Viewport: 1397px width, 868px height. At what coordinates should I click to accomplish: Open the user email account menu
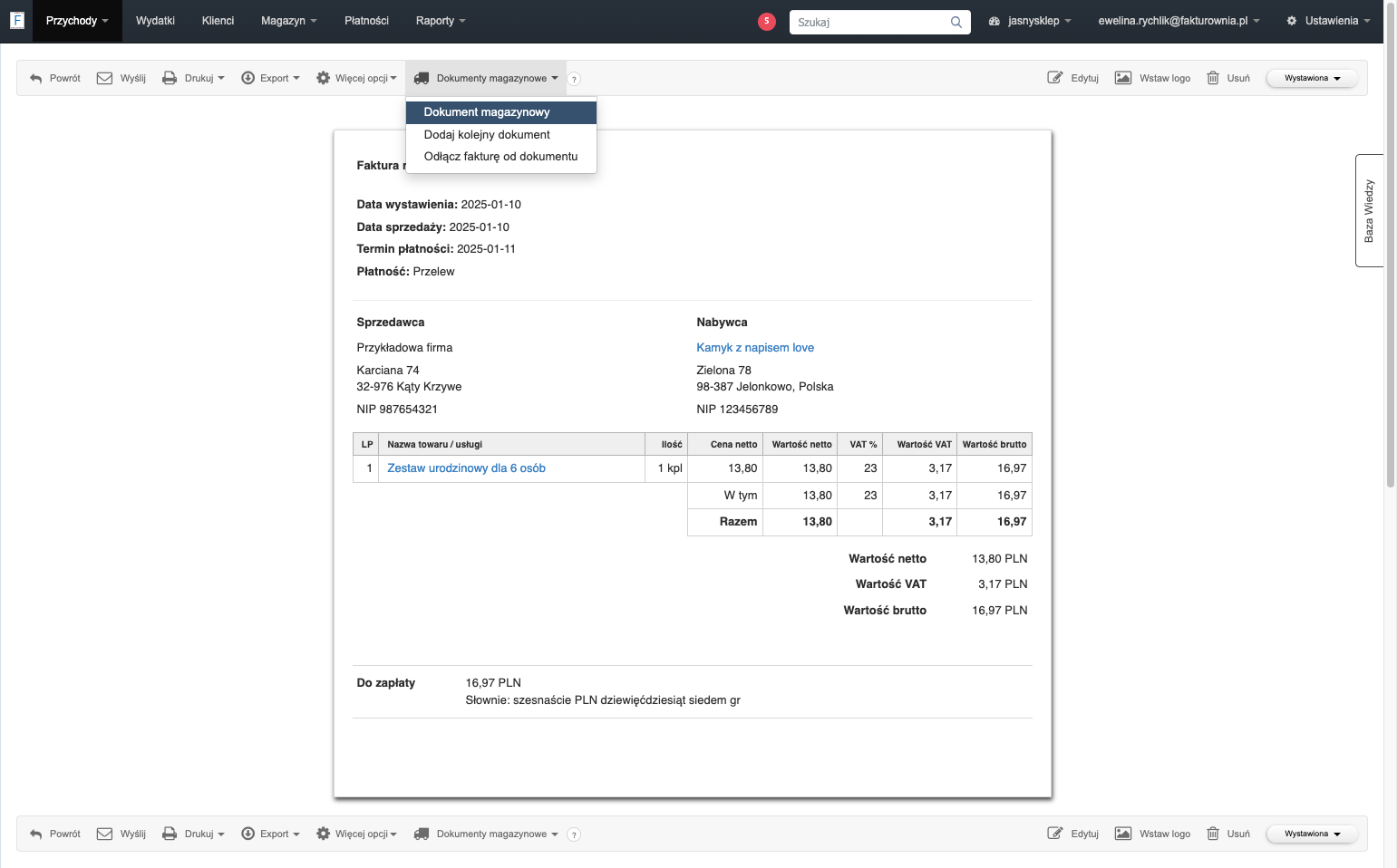point(1179,21)
